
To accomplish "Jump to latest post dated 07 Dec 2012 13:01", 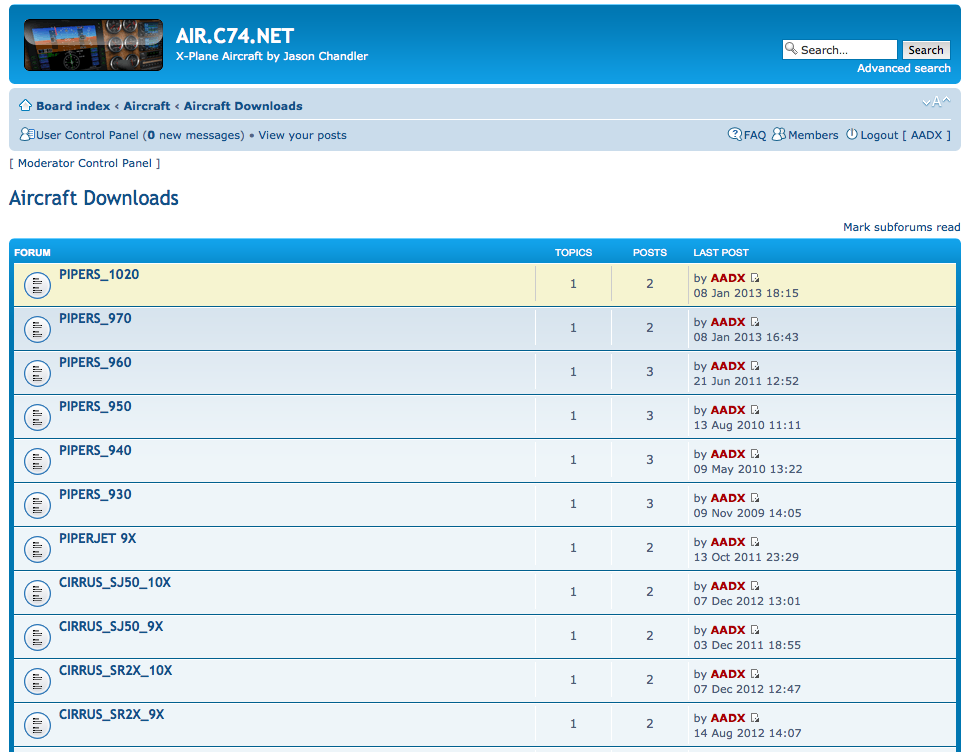I will 755,586.
